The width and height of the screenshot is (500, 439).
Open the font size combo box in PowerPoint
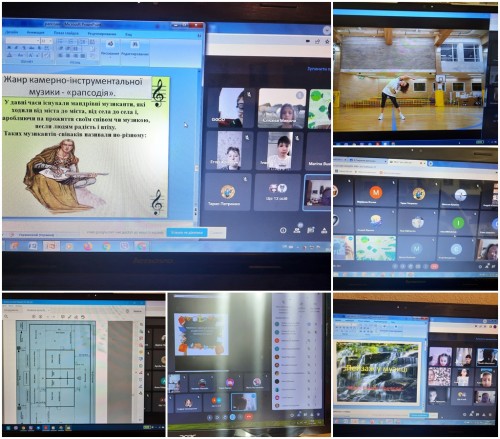46,41
